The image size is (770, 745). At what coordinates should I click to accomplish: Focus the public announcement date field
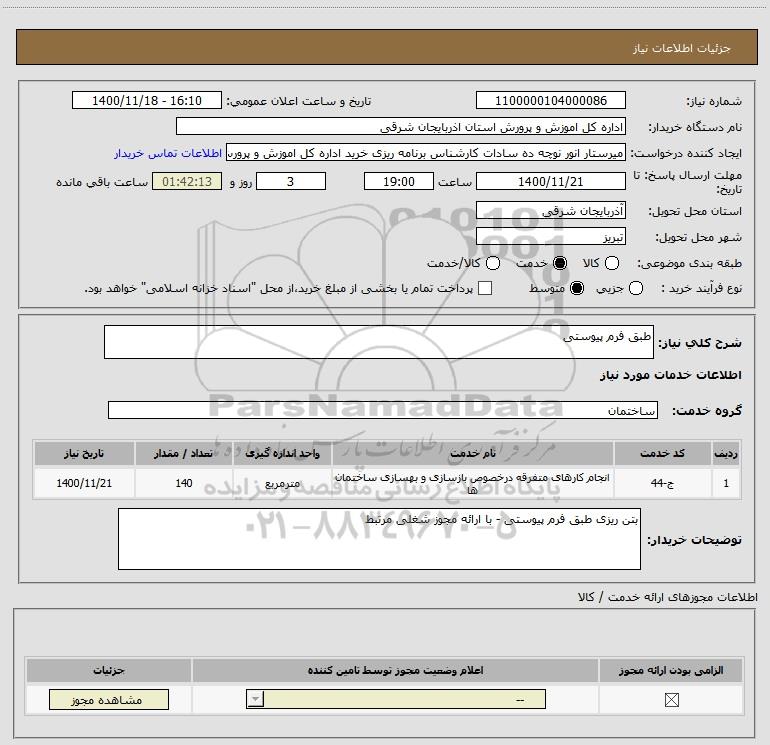147,100
